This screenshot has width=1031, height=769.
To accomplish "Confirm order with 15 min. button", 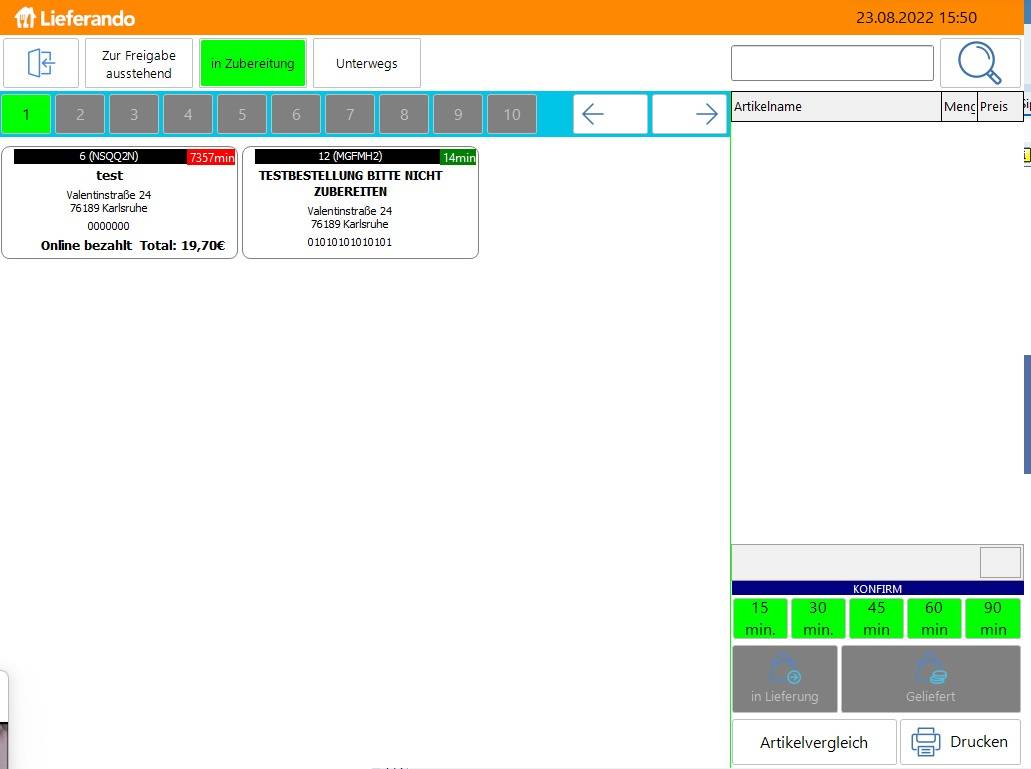I will (760, 618).
